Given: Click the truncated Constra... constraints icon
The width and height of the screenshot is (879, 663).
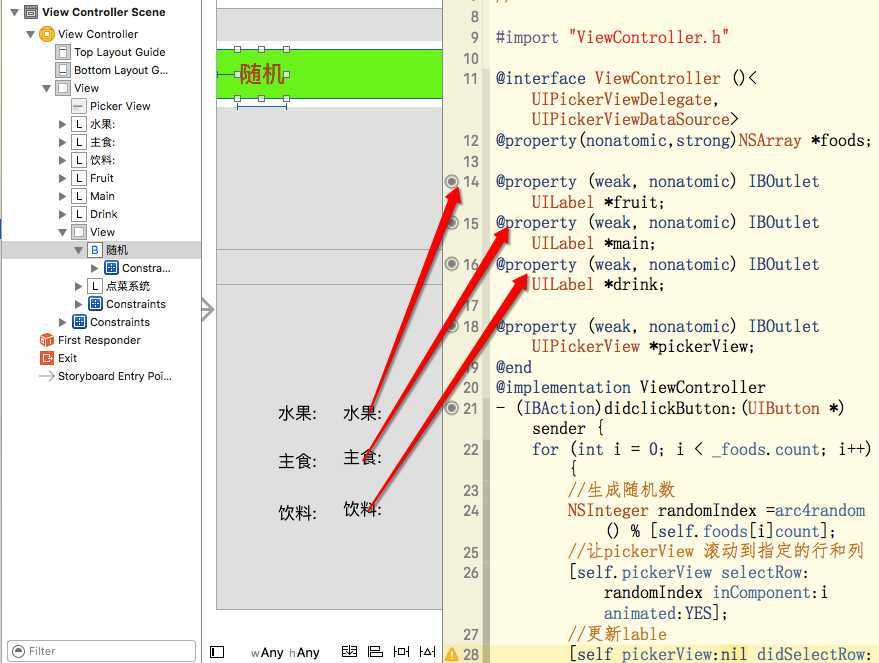Looking at the screenshot, I should (x=112, y=268).
